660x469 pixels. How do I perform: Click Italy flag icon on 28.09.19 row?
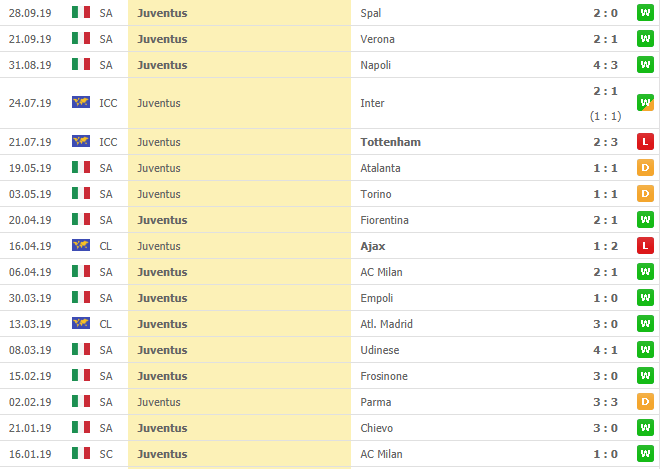(81, 13)
